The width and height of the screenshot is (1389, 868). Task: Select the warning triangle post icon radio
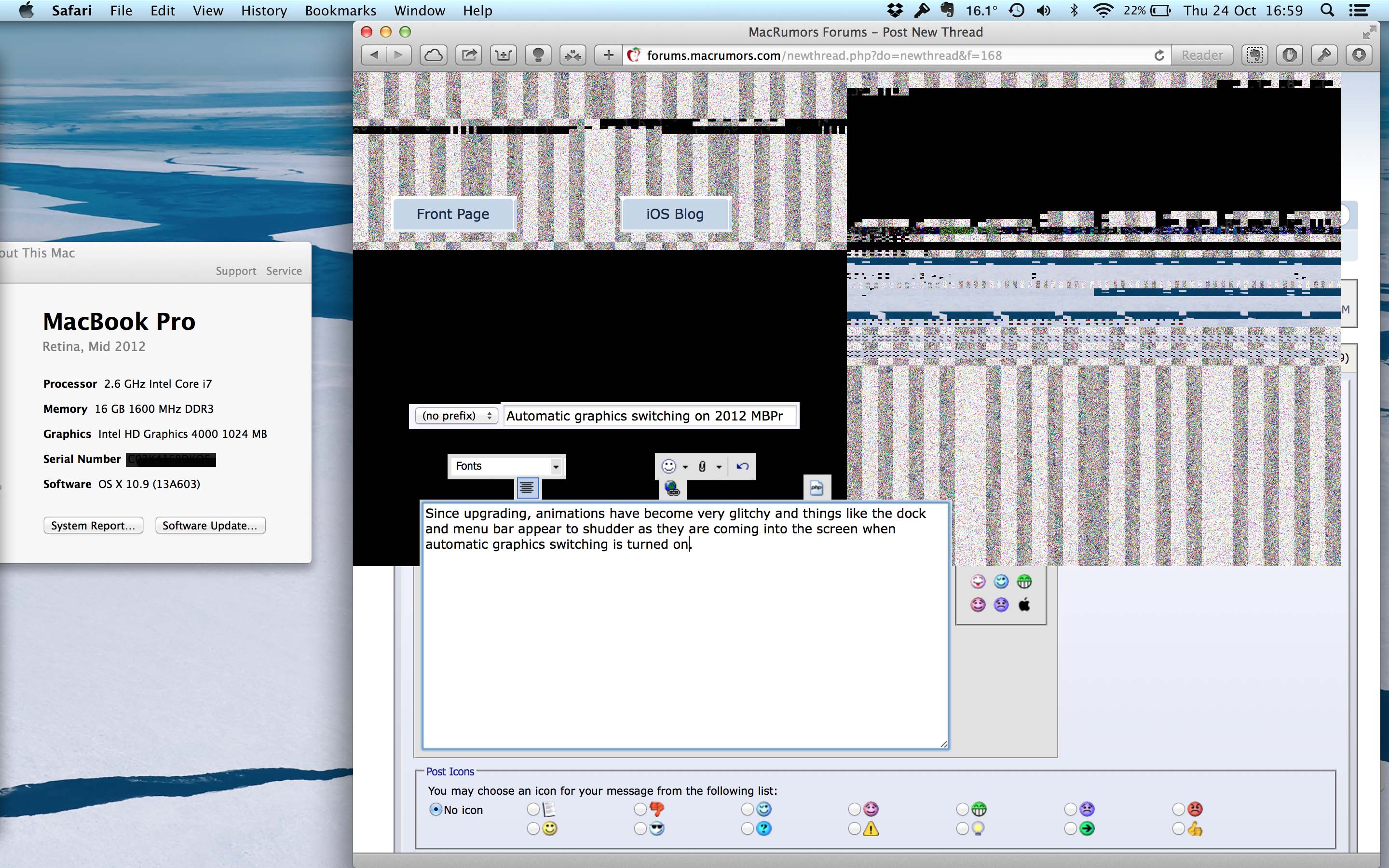[855, 828]
